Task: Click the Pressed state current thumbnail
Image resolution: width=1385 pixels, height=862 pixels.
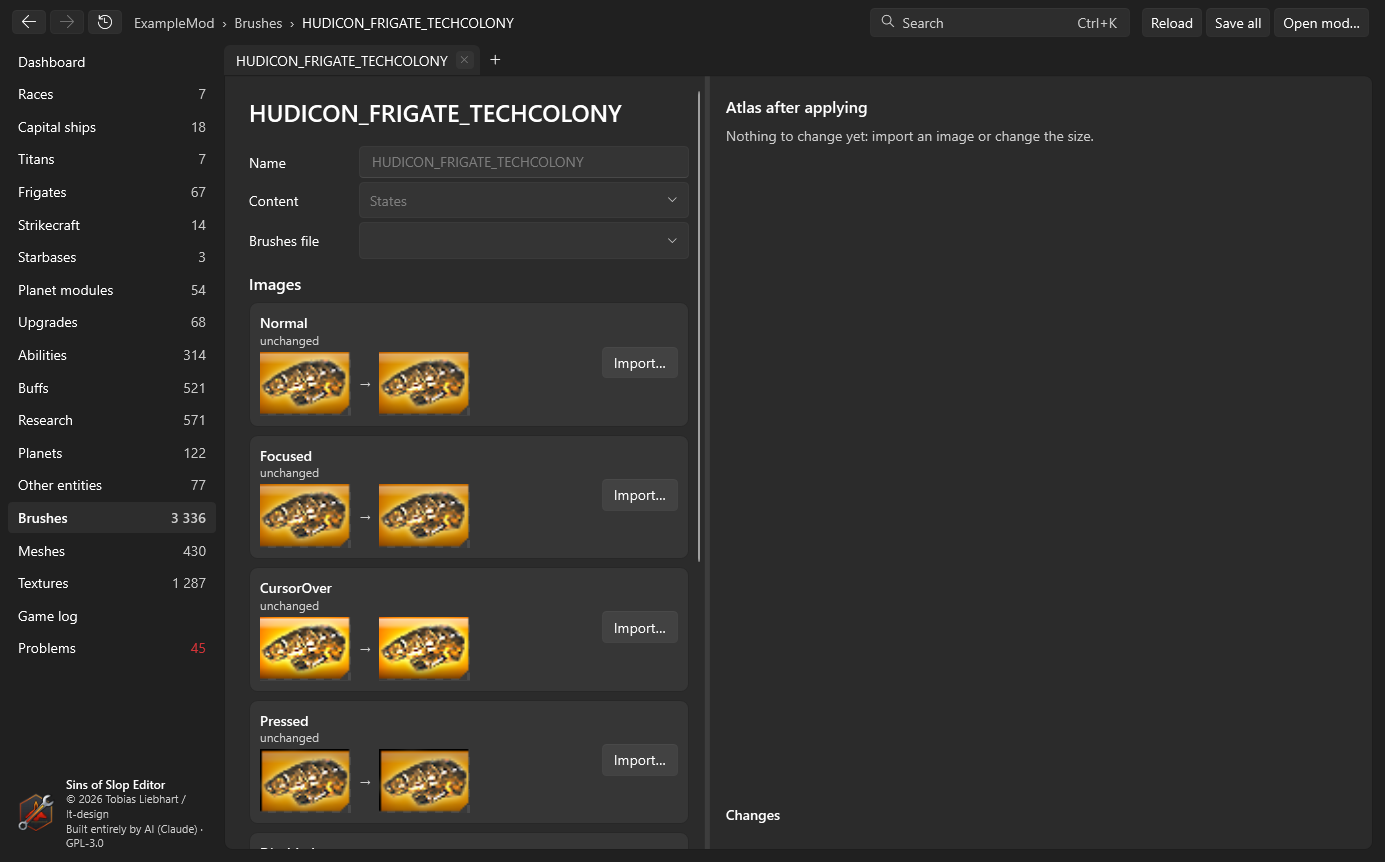Action: 305,781
